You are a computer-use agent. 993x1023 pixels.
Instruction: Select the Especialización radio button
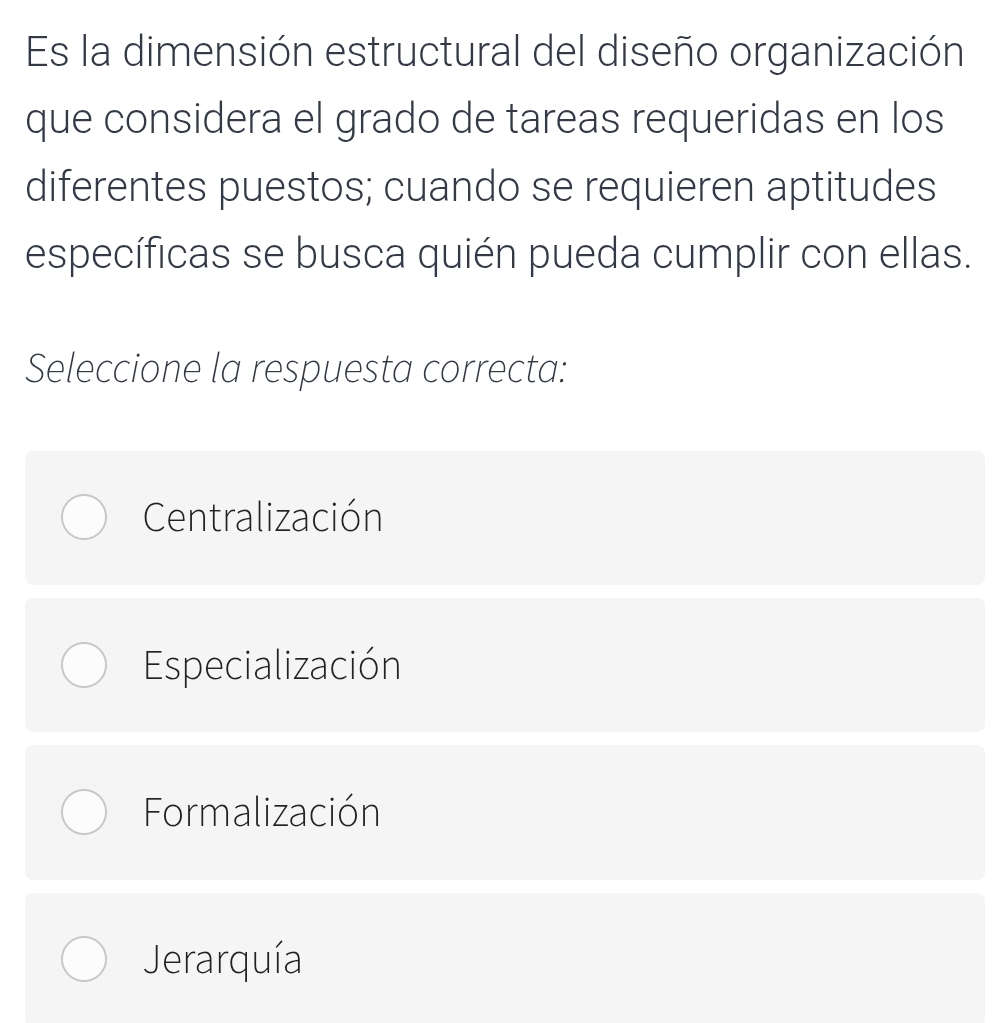84,666
